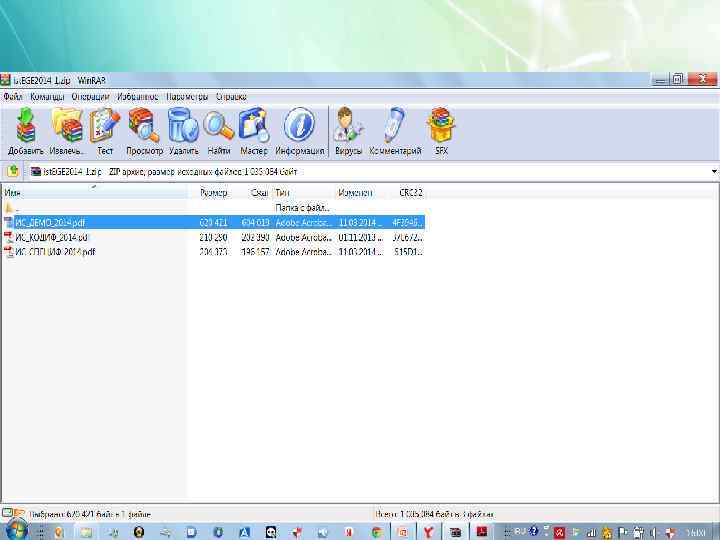Go up one level with folder-arrow icon

13,172
